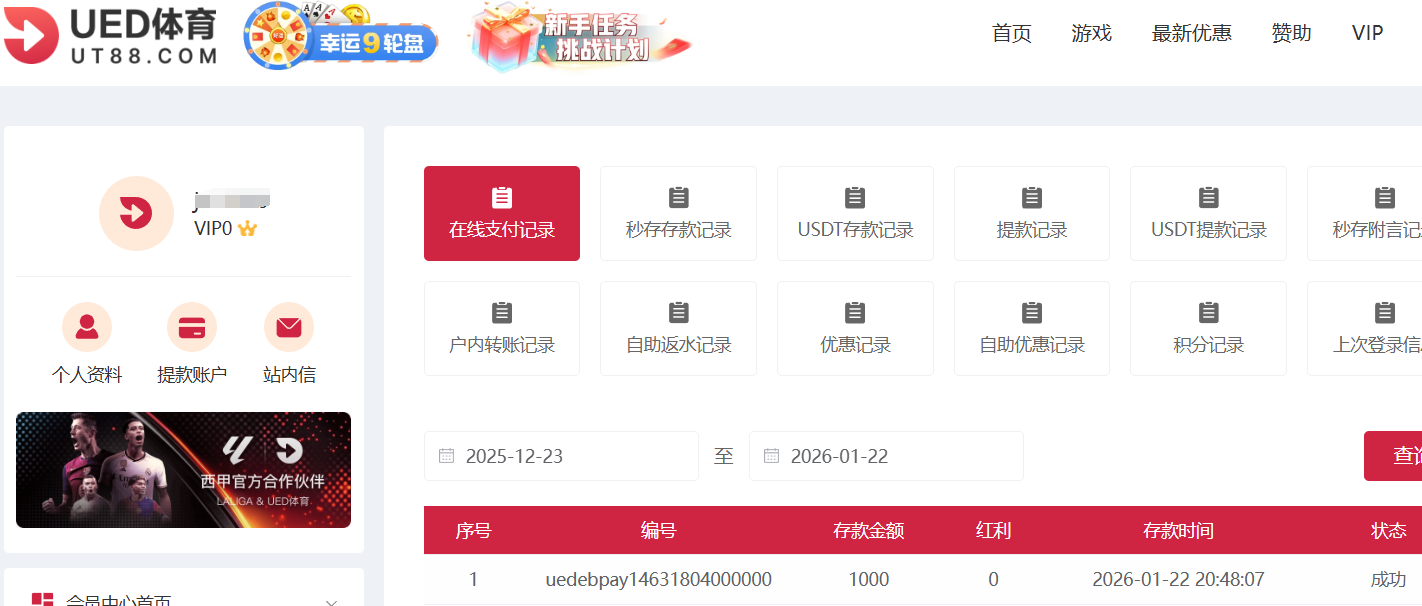Click the clipboard icon on 提款记录

1031,198
